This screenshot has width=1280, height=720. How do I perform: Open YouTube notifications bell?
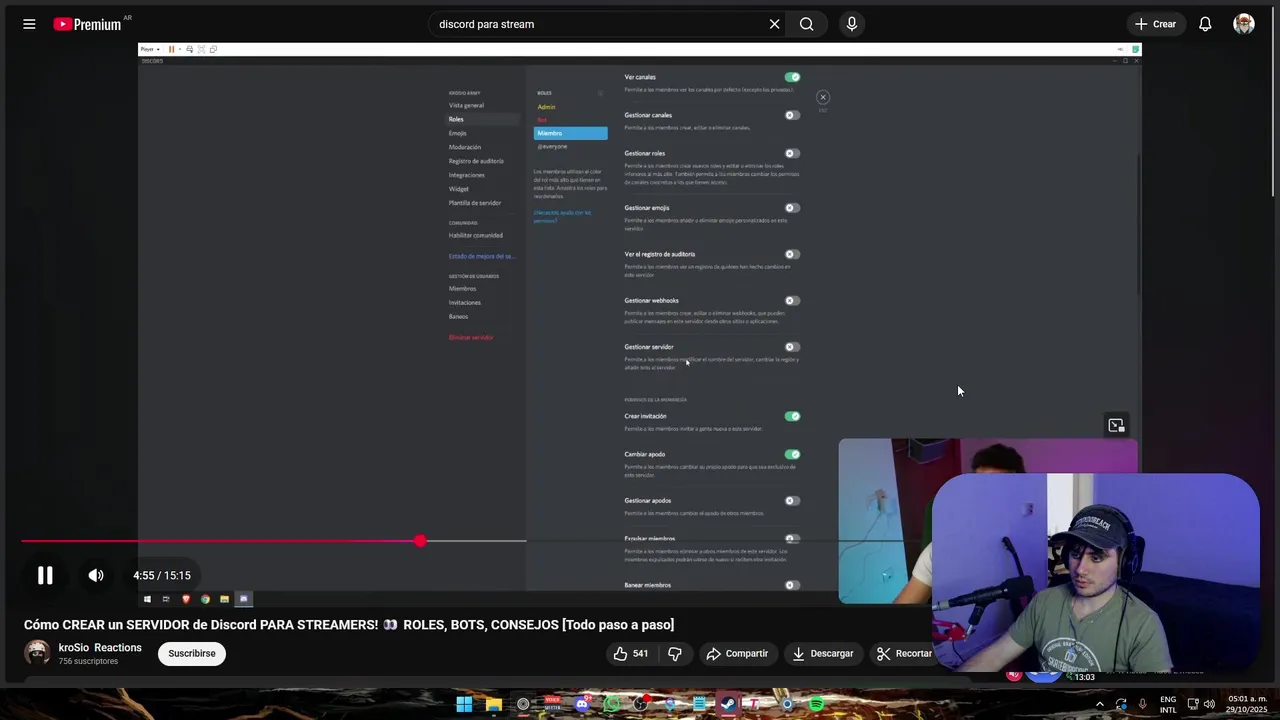(x=1205, y=24)
